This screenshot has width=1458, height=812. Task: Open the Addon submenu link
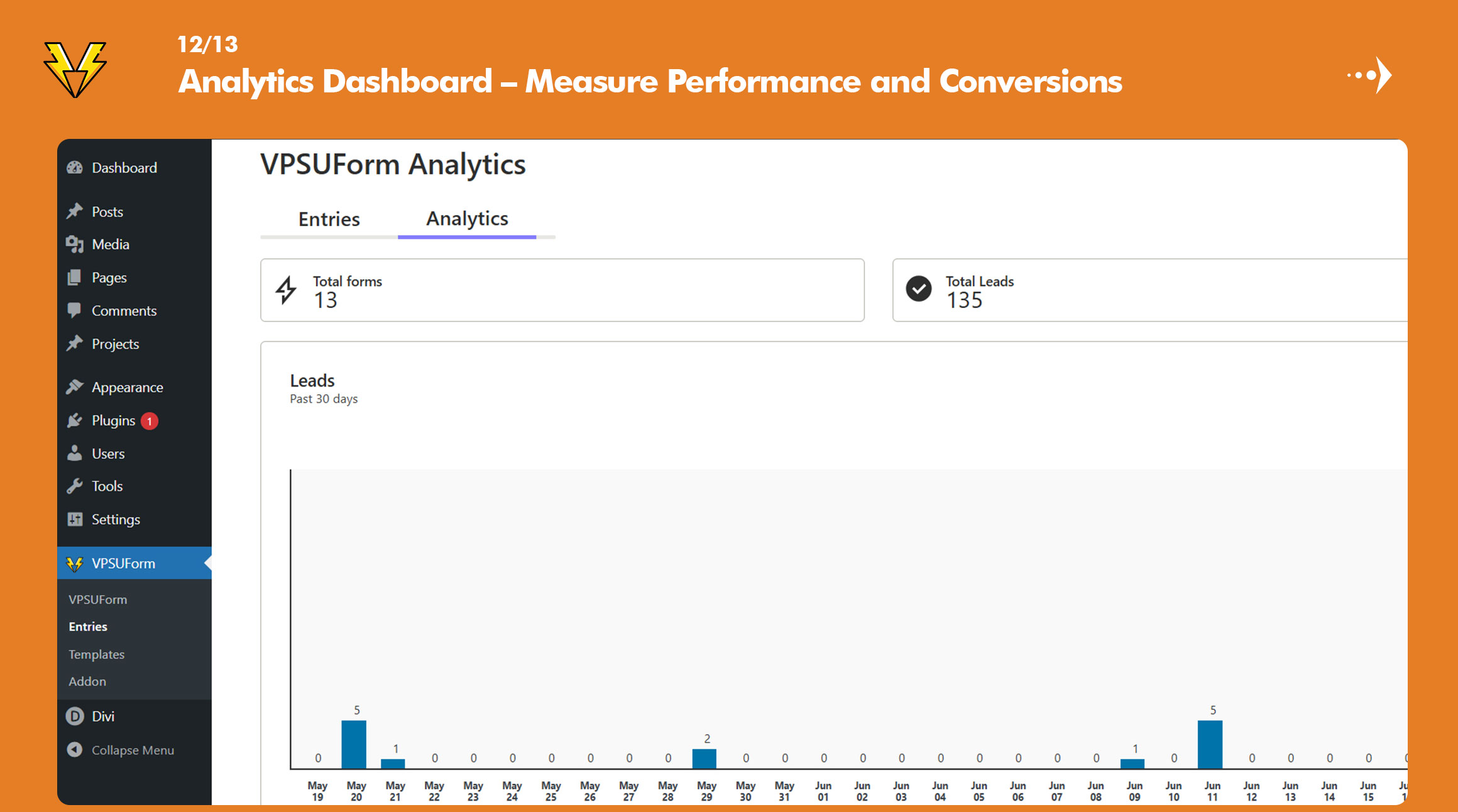tap(87, 681)
